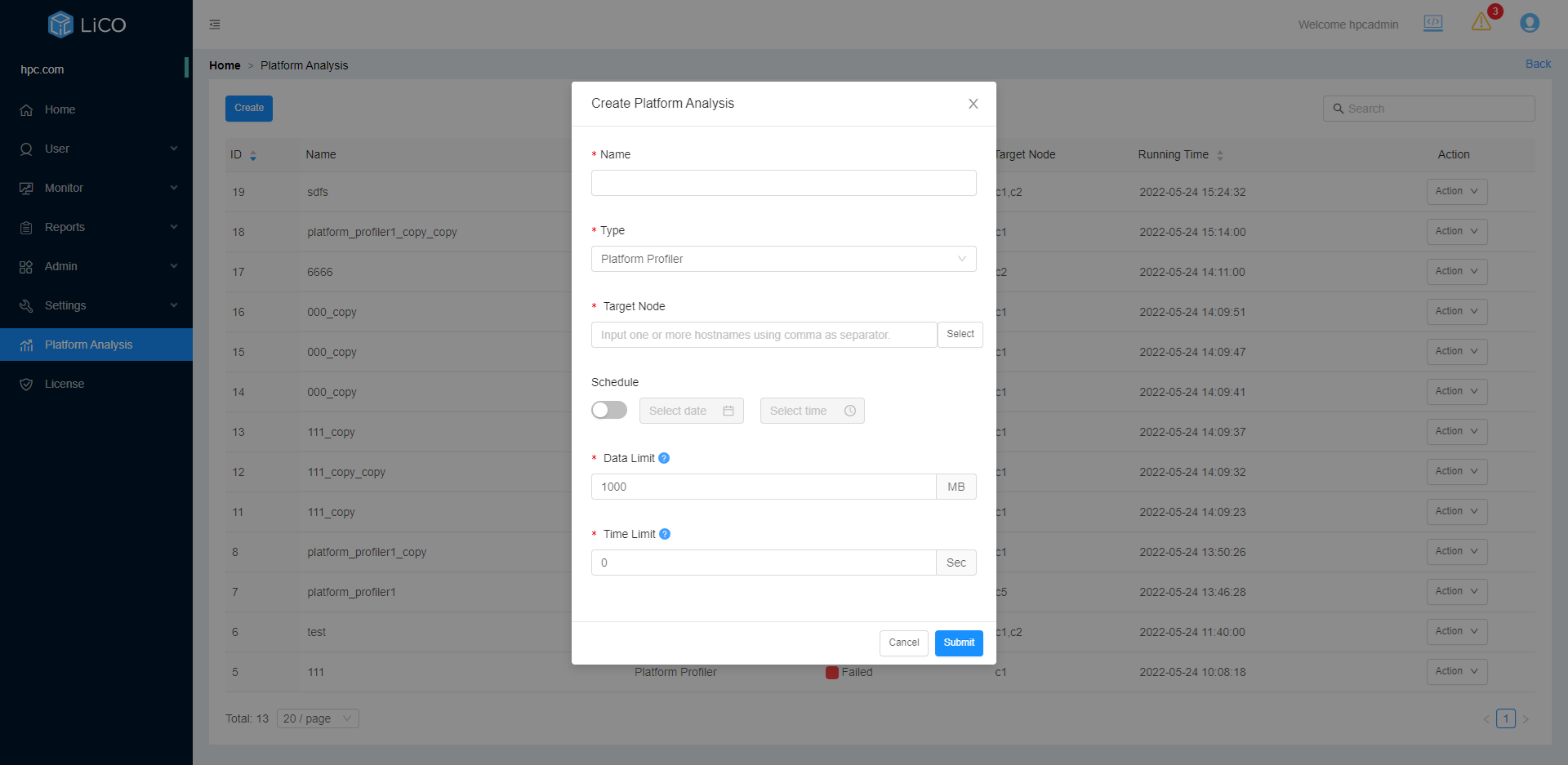Expand the Monitor sidebar menu
This screenshot has height=765, width=1568.
[96, 188]
